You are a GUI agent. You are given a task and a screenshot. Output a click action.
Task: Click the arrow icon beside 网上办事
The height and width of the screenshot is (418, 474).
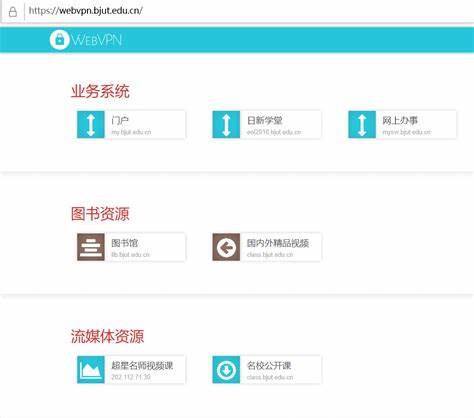[362, 125]
